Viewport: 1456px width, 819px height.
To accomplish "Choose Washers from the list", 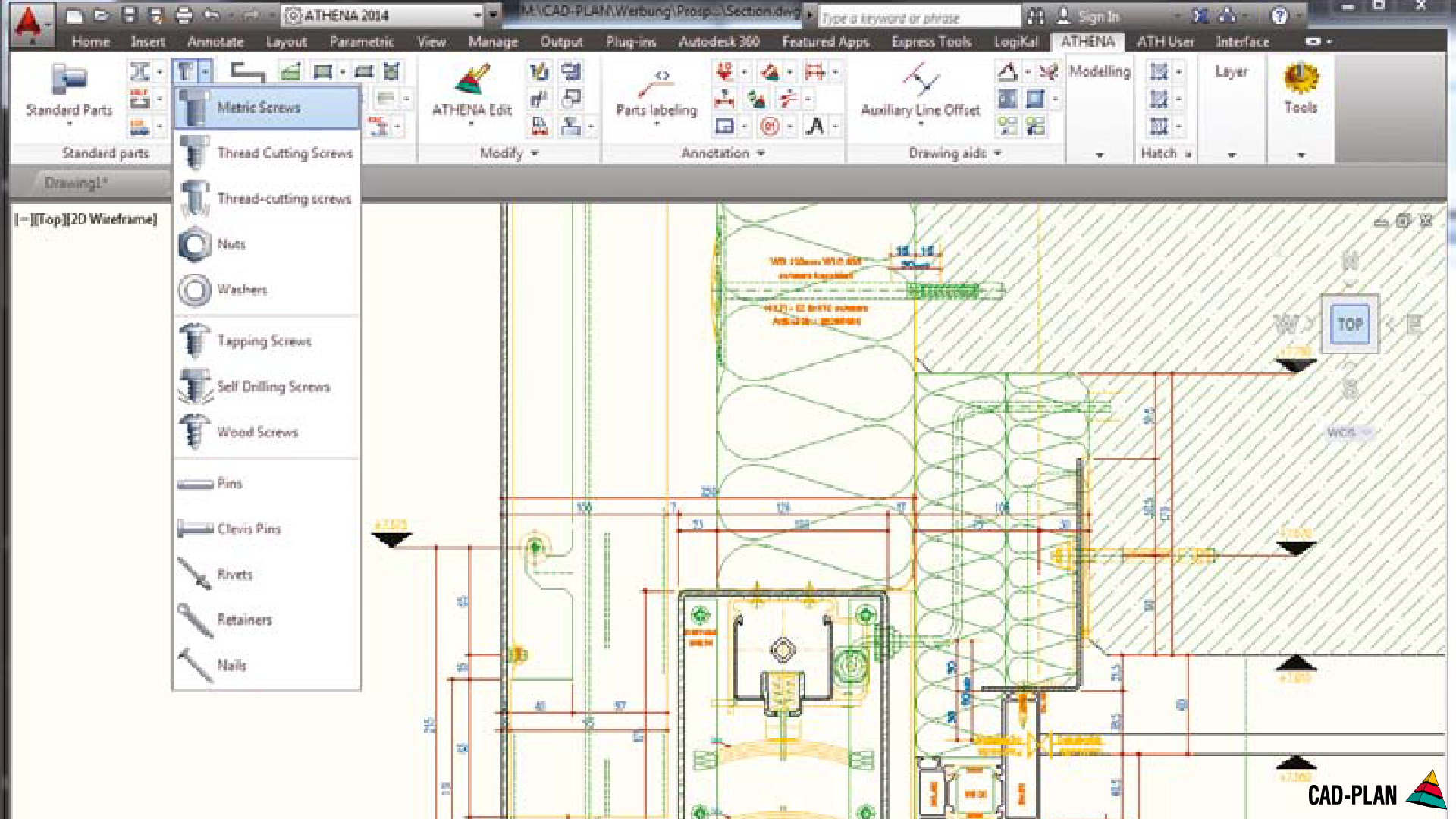I will coord(266,290).
